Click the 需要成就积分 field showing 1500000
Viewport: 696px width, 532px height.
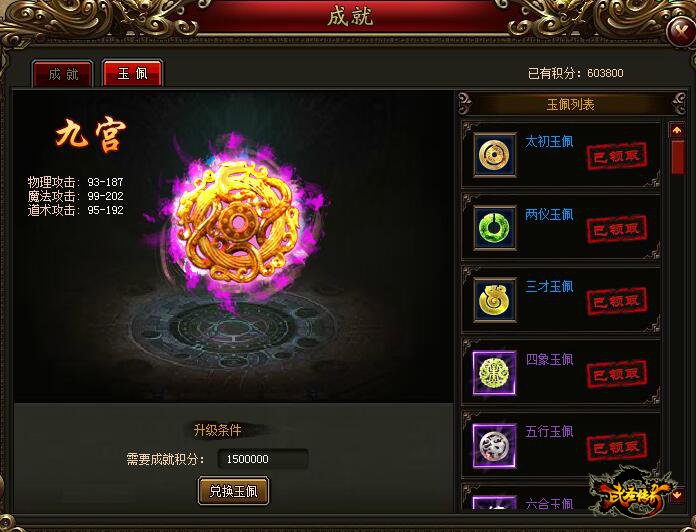click(263, 459)
